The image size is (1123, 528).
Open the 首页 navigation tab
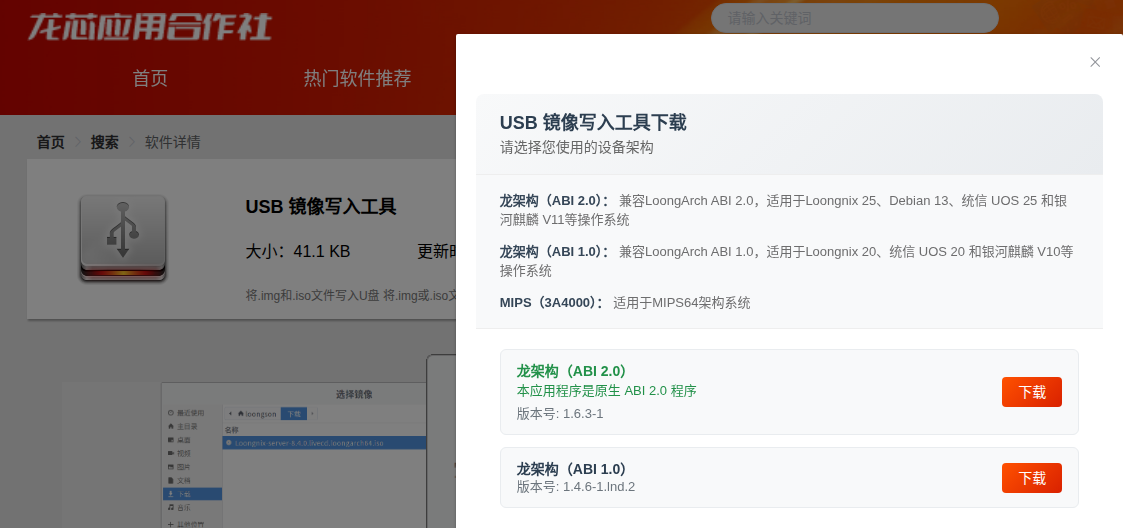tap(150, 78)
